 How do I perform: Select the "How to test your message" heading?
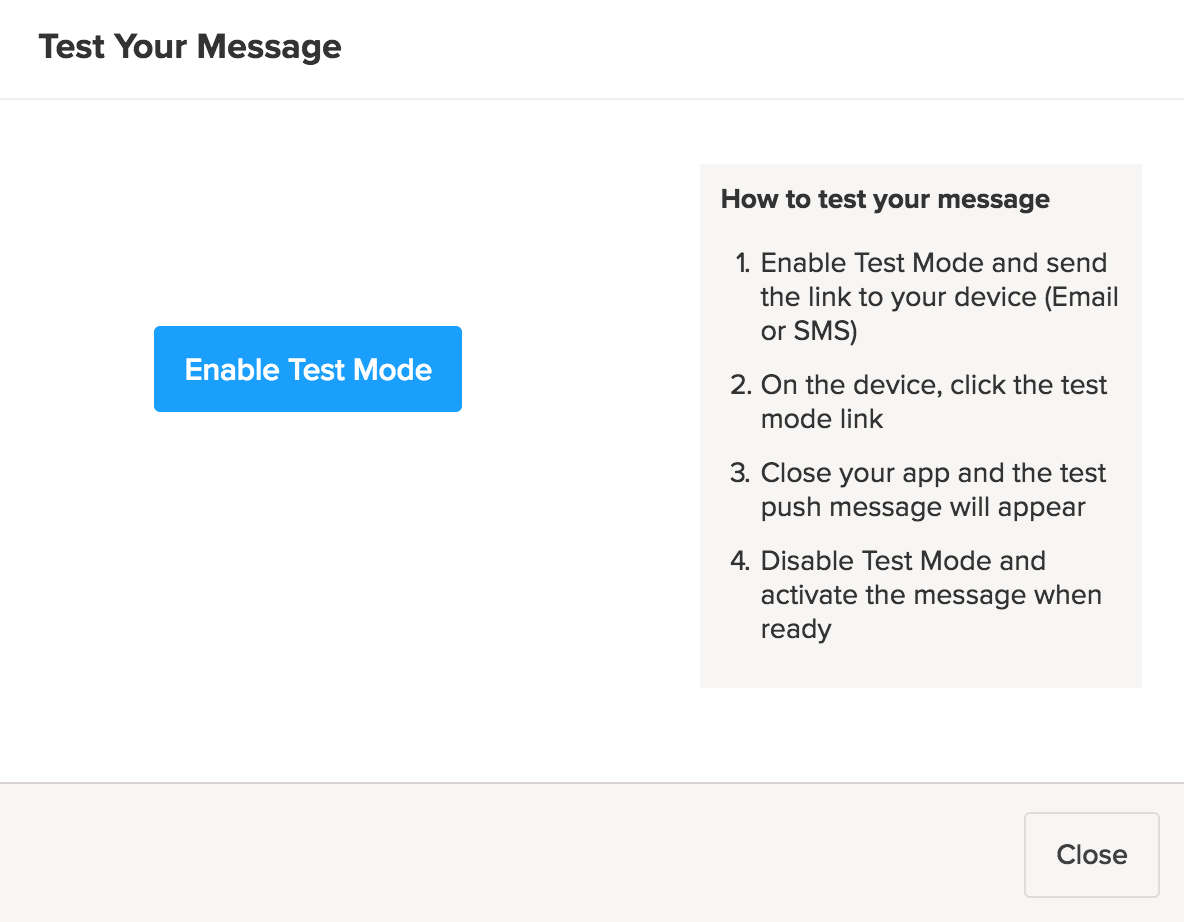[885, 199]
